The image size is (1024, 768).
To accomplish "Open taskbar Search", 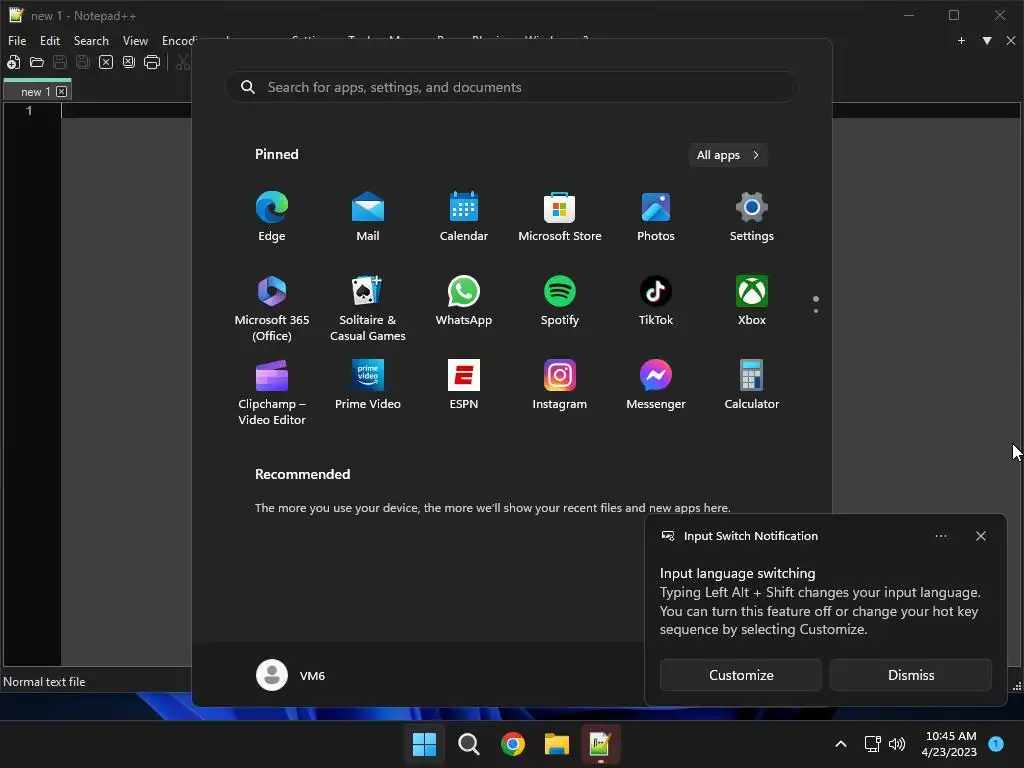I will click(468, 744).
